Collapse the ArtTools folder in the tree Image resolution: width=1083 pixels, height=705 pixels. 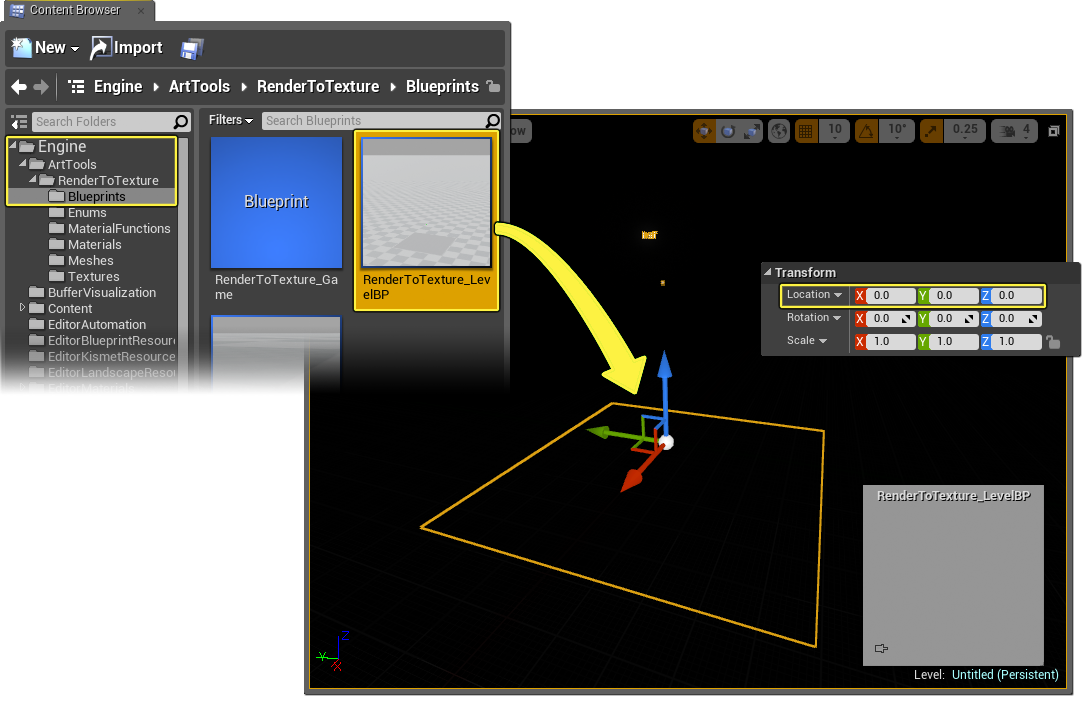[x=23, y=164]
